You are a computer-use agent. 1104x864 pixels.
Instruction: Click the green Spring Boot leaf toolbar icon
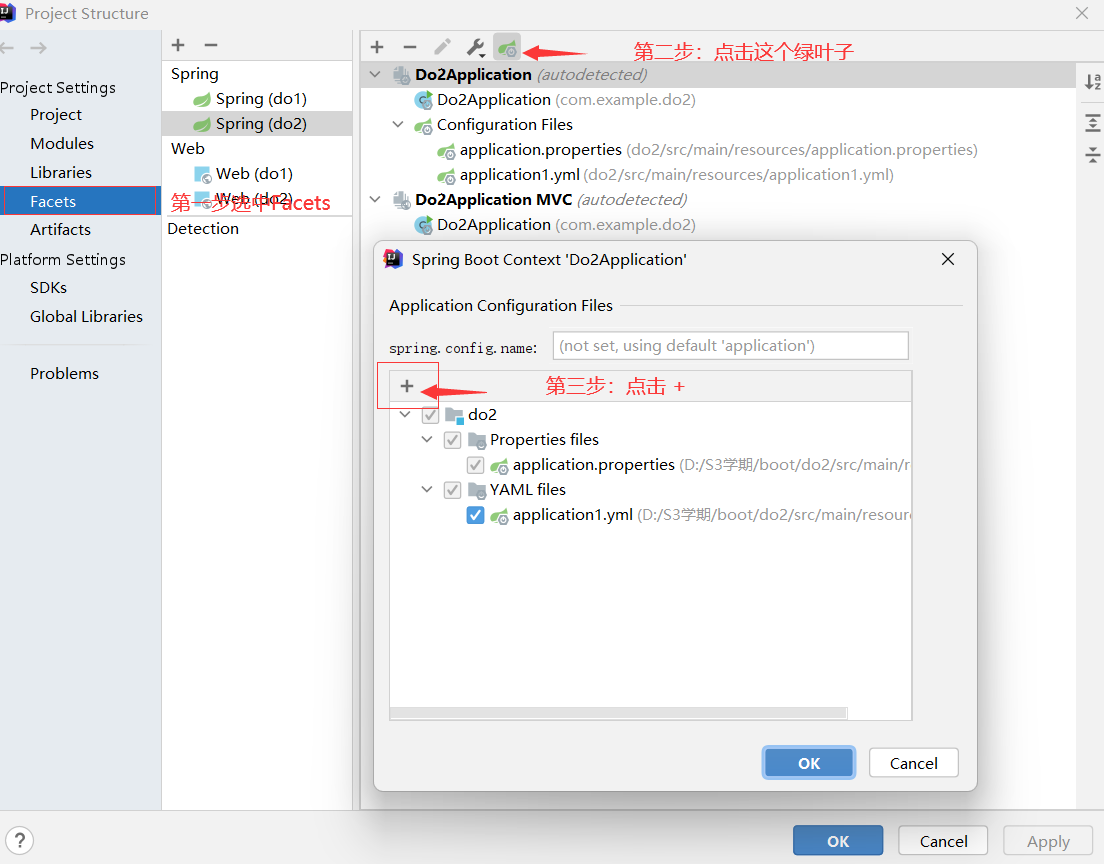click(507, 46)
